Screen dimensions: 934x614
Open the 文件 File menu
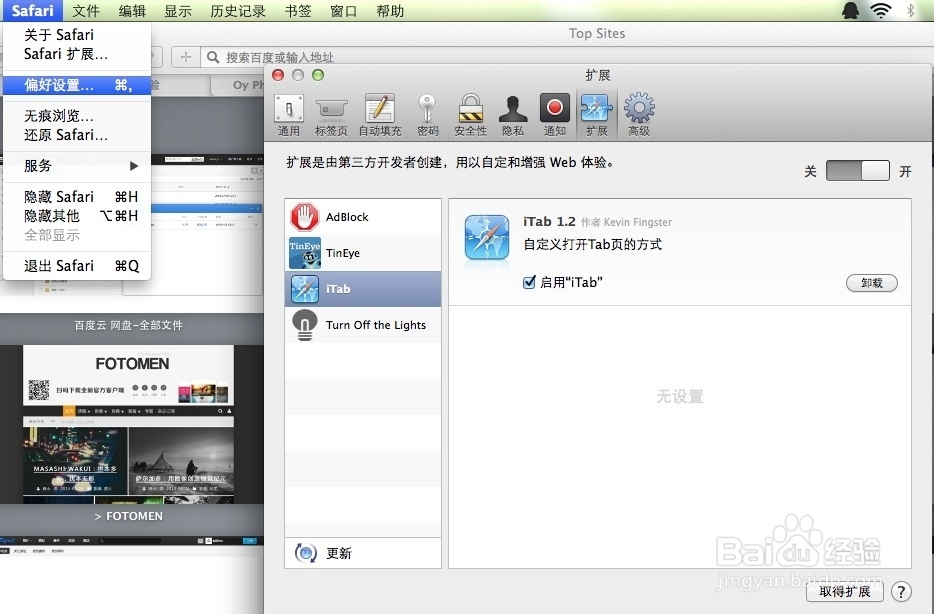[x=86, y=11]
